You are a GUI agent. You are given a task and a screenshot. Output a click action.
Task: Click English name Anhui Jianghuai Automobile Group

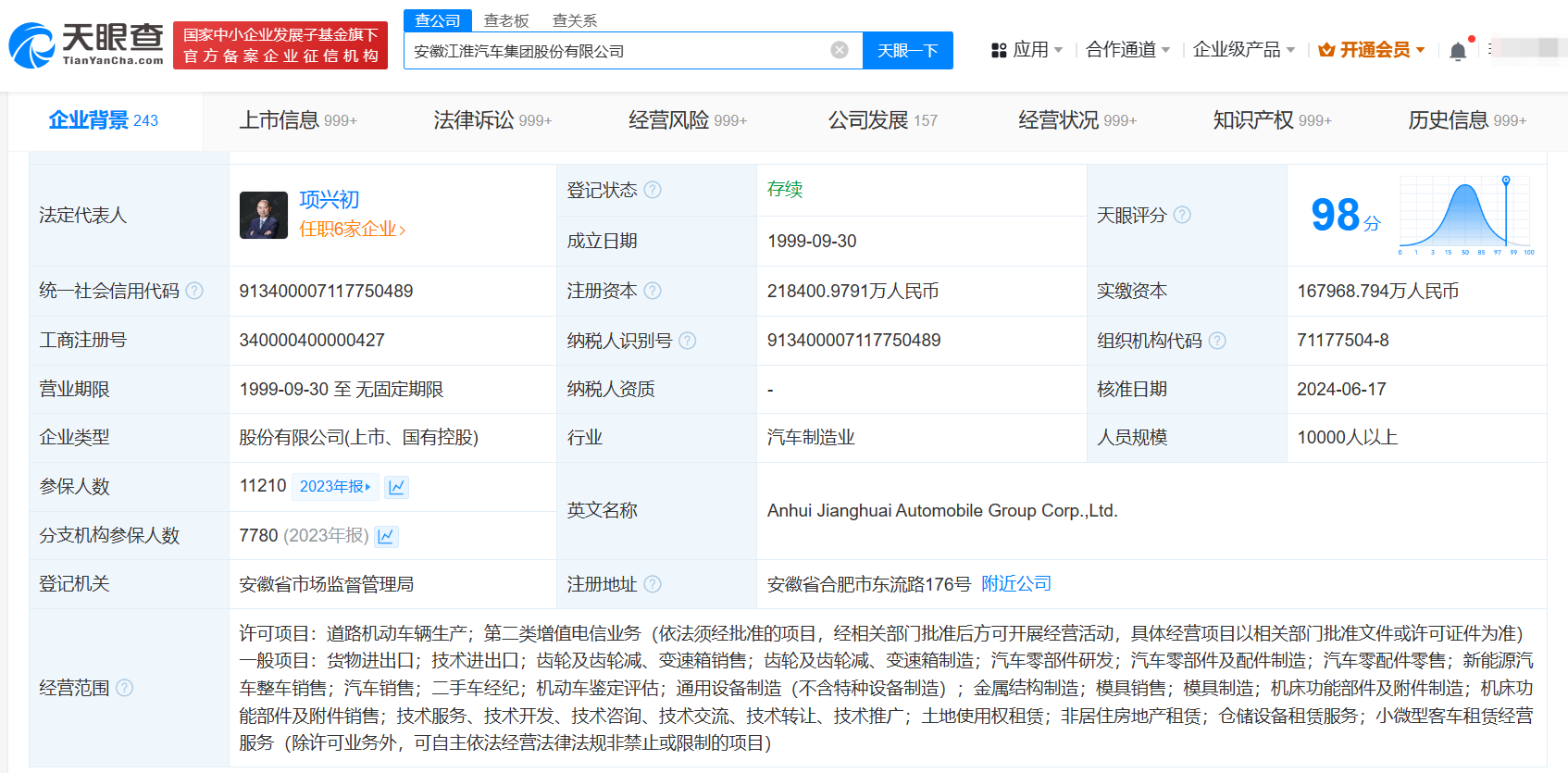pos(942,511)
